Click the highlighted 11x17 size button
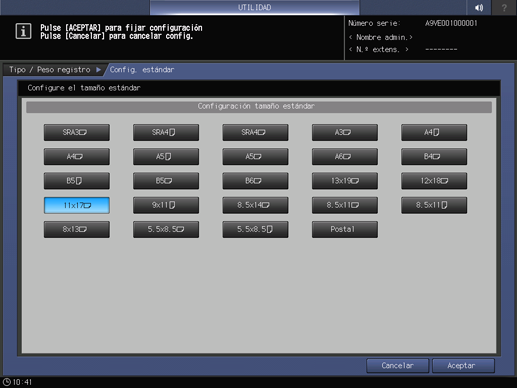The height and width of the screenshot is (388, 517). point(77,205)
